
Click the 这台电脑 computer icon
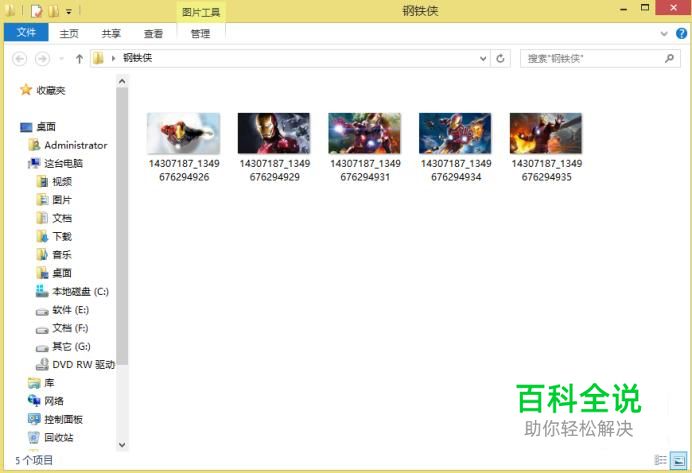[x=34, y=164]
